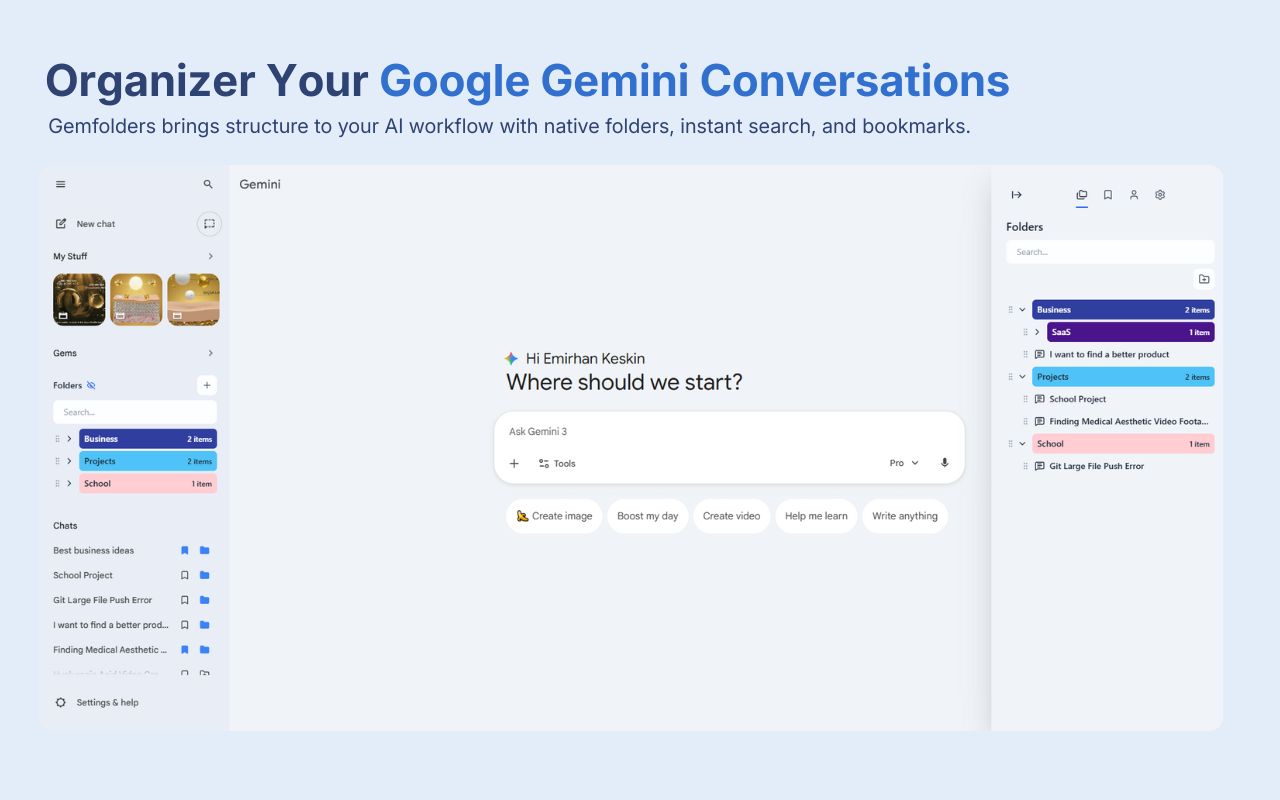Select pink School bar in Gemfolders panel
This screenshot has width=1280, height=800.
click(x=1123, y=444)
